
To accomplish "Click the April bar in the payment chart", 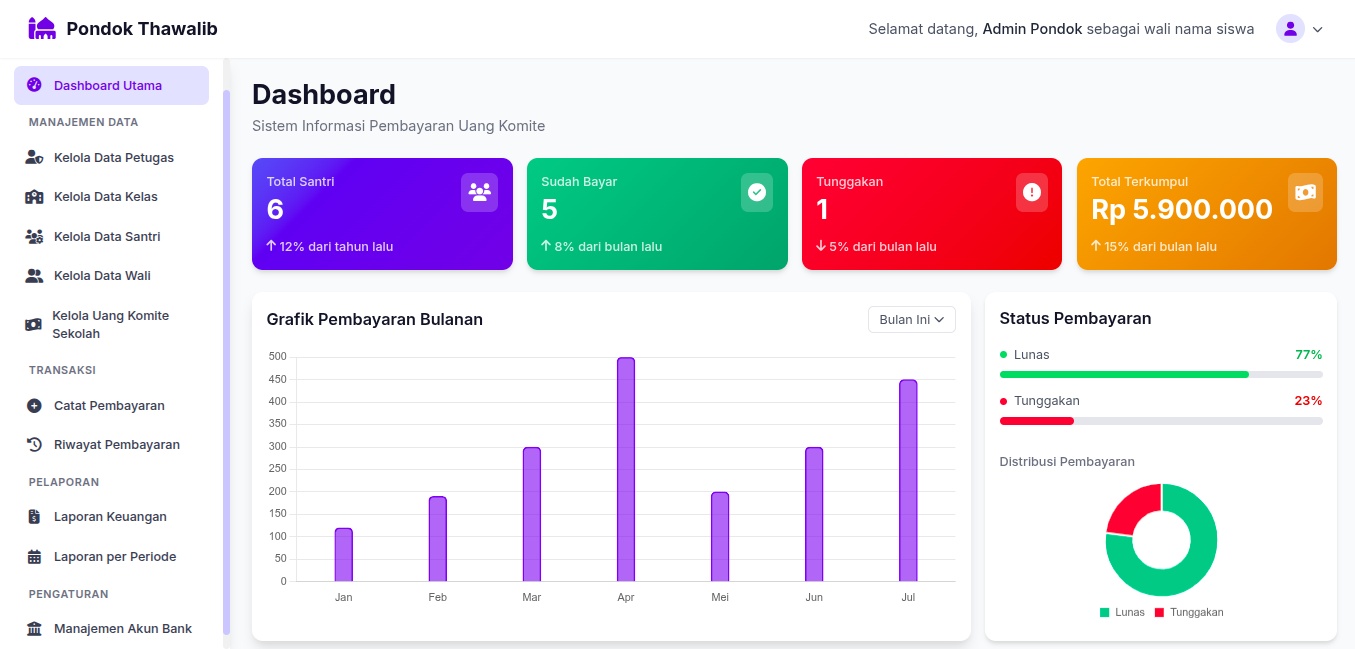I will click(x=626, y=469).
